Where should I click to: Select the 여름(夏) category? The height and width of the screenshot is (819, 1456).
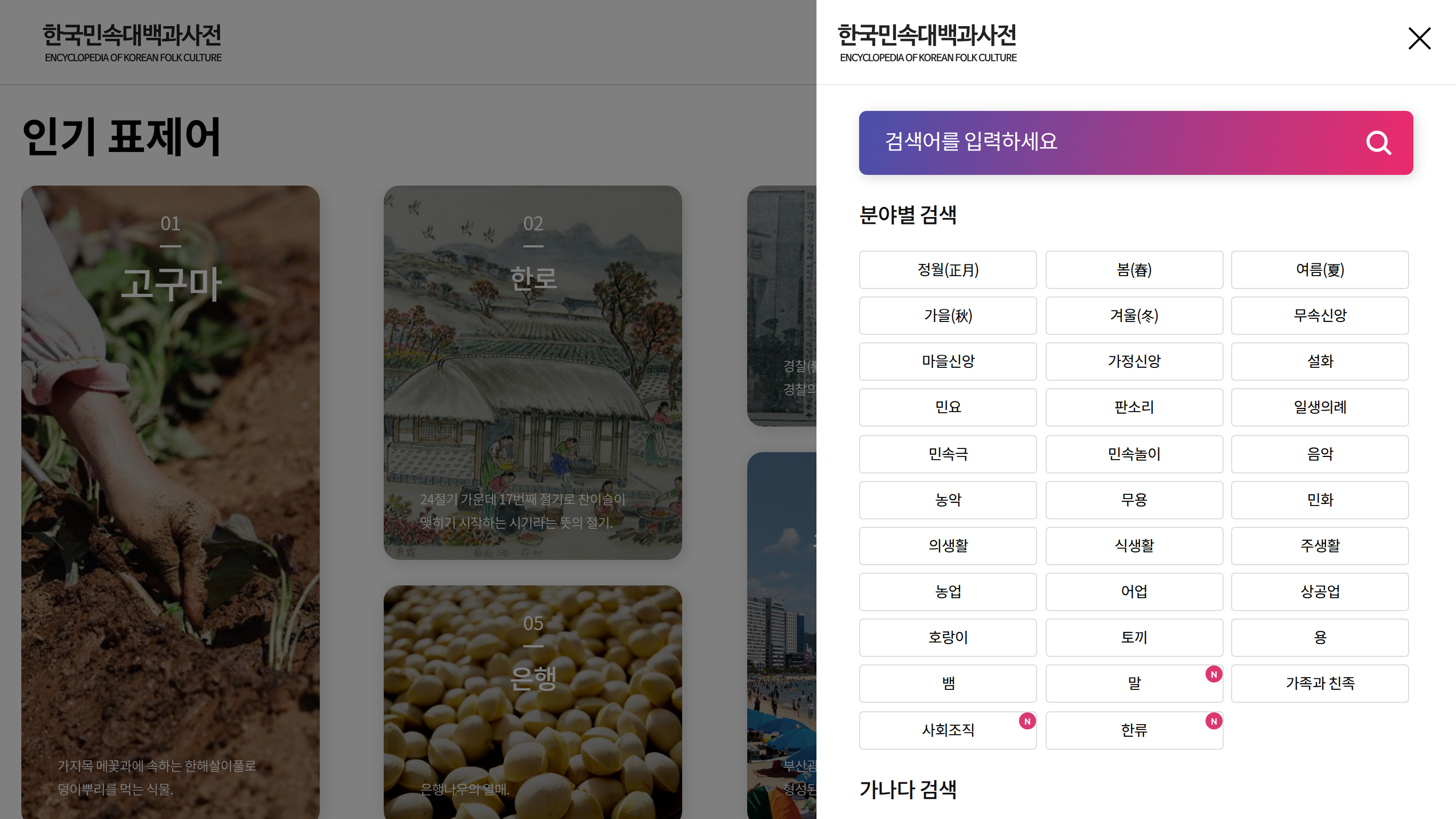(1320, 270)
